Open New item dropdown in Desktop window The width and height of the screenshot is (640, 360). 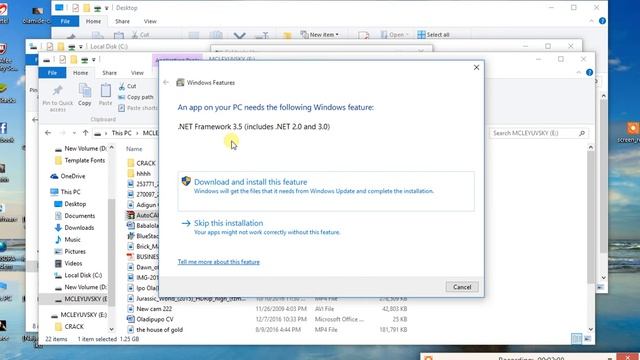click(320, 35)
